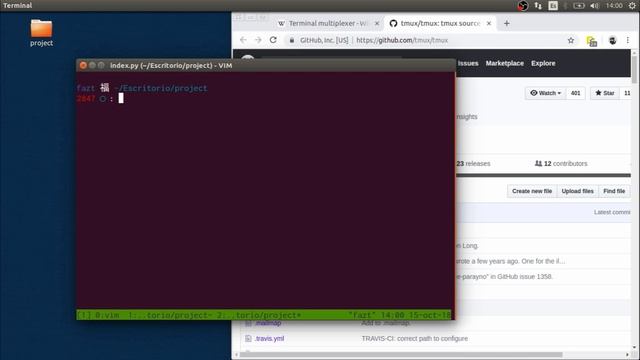Click tmux window 2 torio/project in status bar
Screen dimensions: 640x360
pyautogui.click(x=260, y=315)
